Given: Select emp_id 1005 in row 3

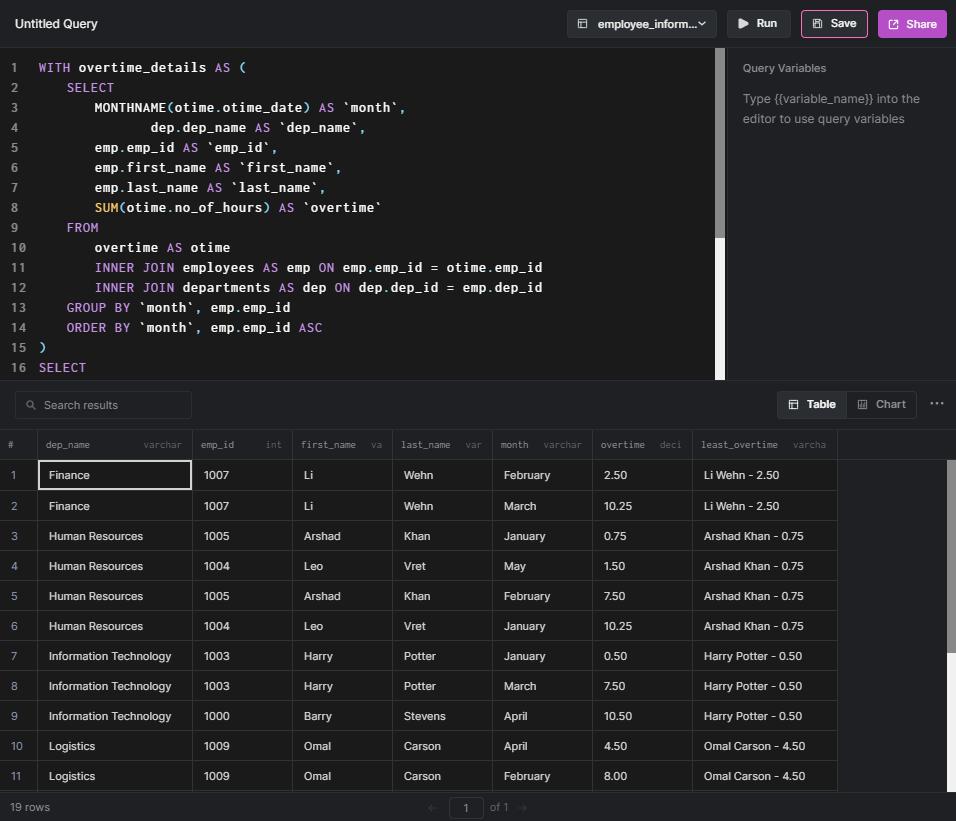Looking at the screenshot, I should [243, 536].
